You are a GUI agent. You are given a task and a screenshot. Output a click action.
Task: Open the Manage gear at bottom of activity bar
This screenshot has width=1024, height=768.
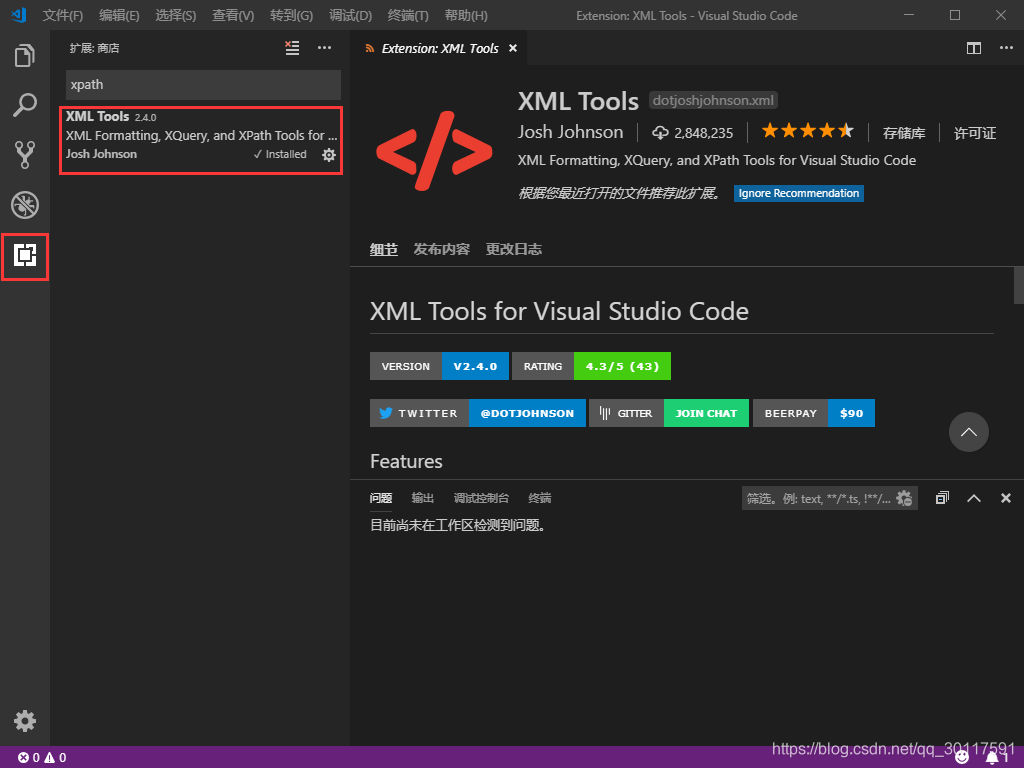pyautogui.click(x=25, y=721)
